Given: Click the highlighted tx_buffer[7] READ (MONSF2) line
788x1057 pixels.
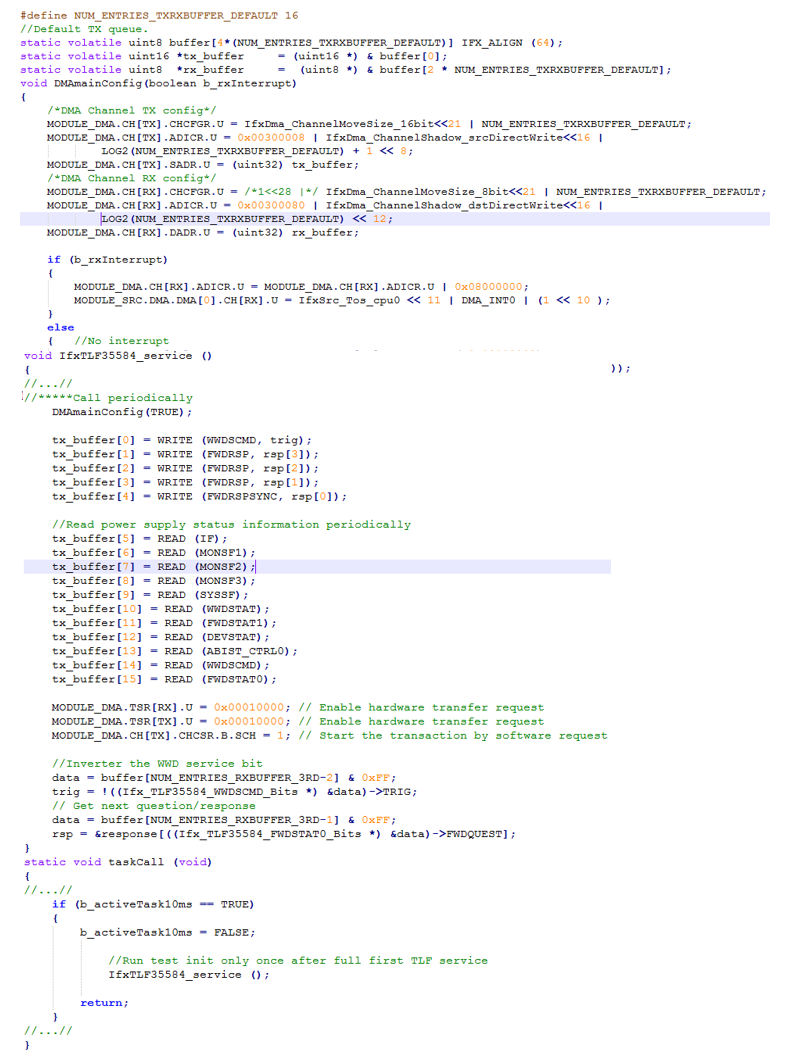Looking at the screenshot, I should [x=153, y=567].
